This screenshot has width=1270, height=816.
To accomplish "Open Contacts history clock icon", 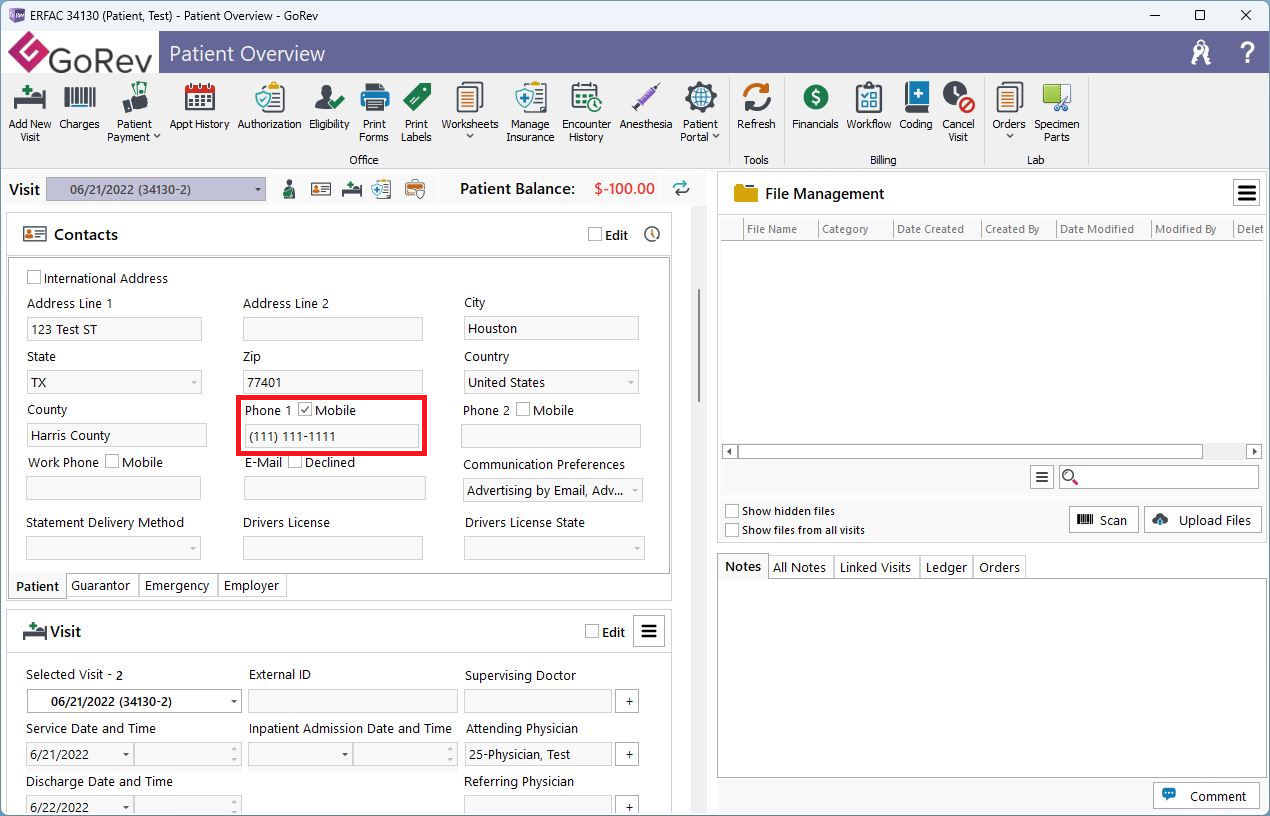I will tap(652, 234).
